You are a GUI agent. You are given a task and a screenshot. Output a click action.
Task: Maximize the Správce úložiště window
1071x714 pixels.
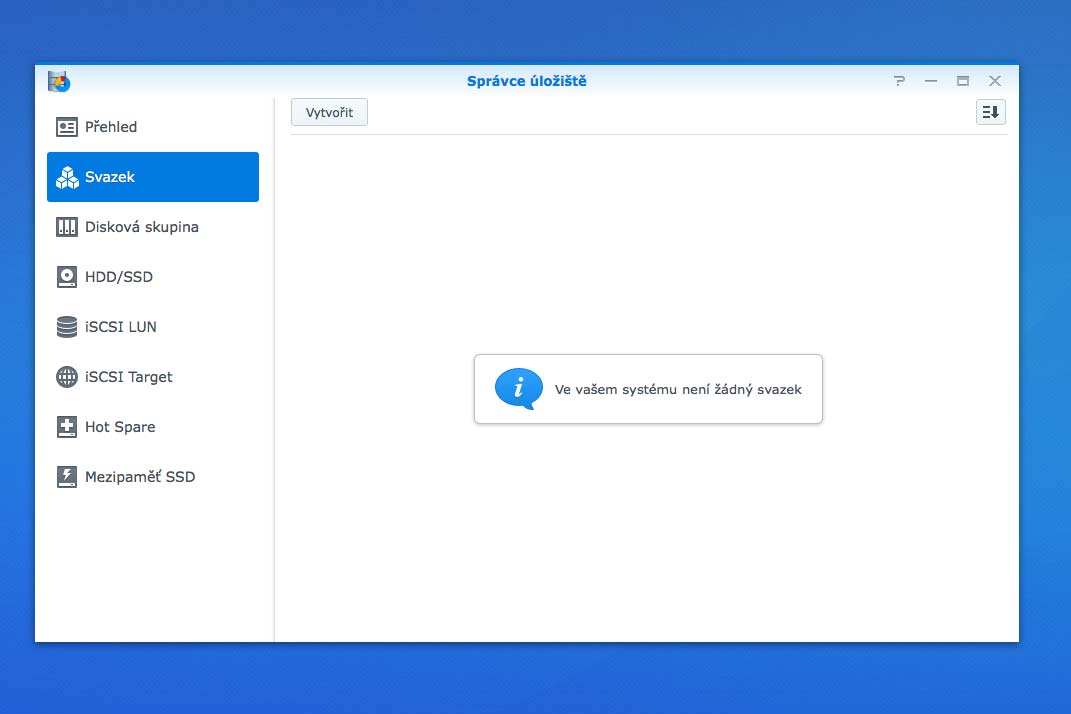coord(963,81)
